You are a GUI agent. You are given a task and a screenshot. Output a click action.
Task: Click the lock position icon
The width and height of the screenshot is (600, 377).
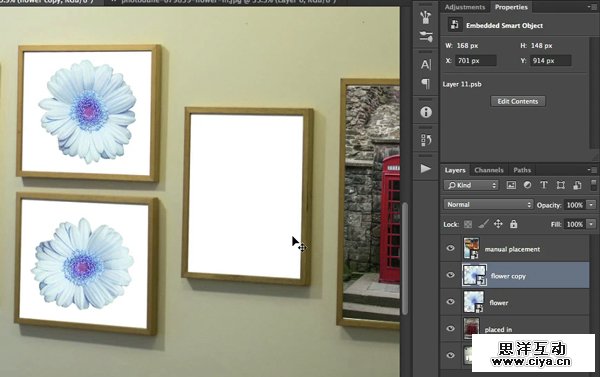point(498,224)
